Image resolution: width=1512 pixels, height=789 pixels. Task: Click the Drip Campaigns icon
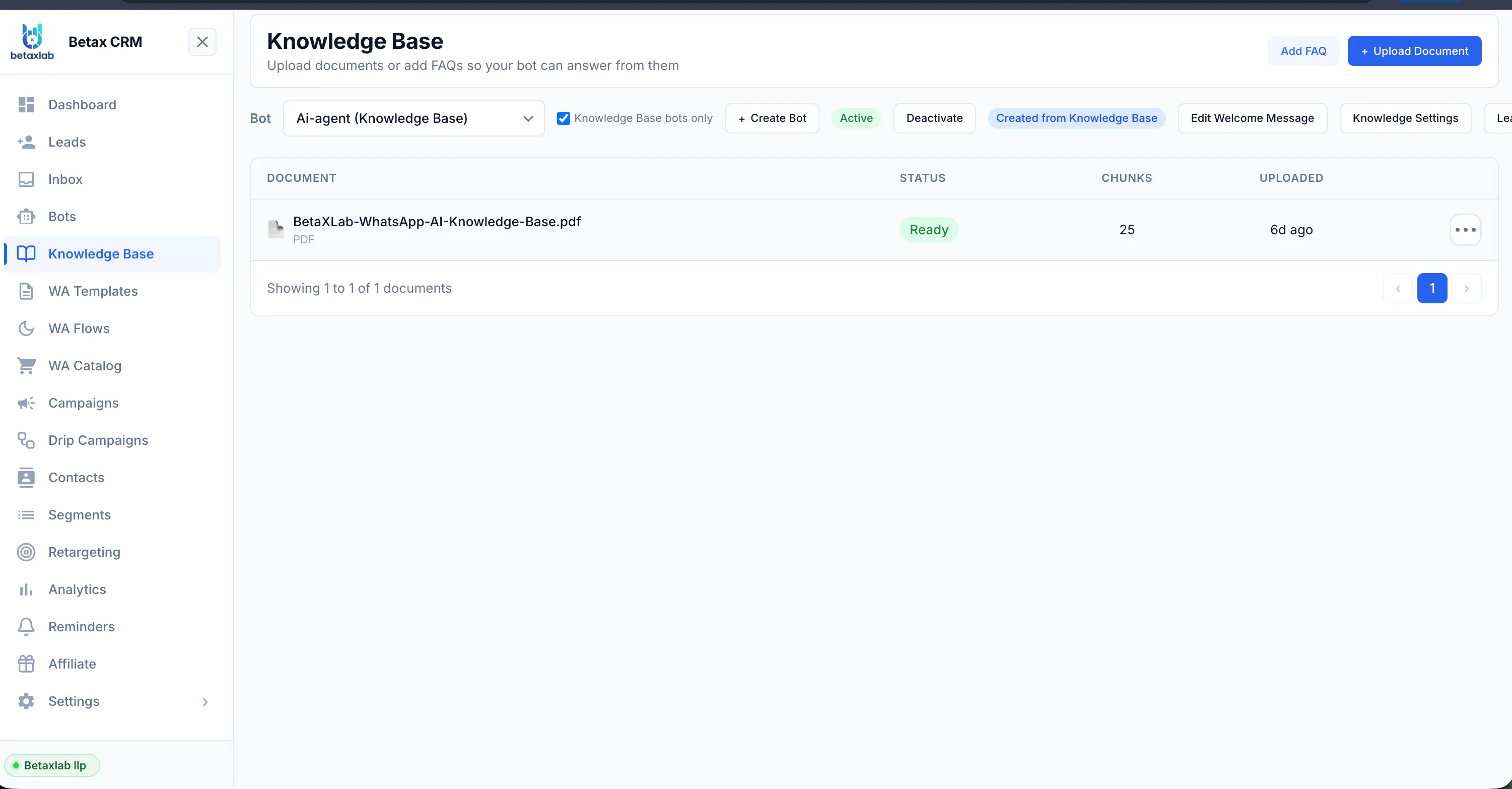26,440
